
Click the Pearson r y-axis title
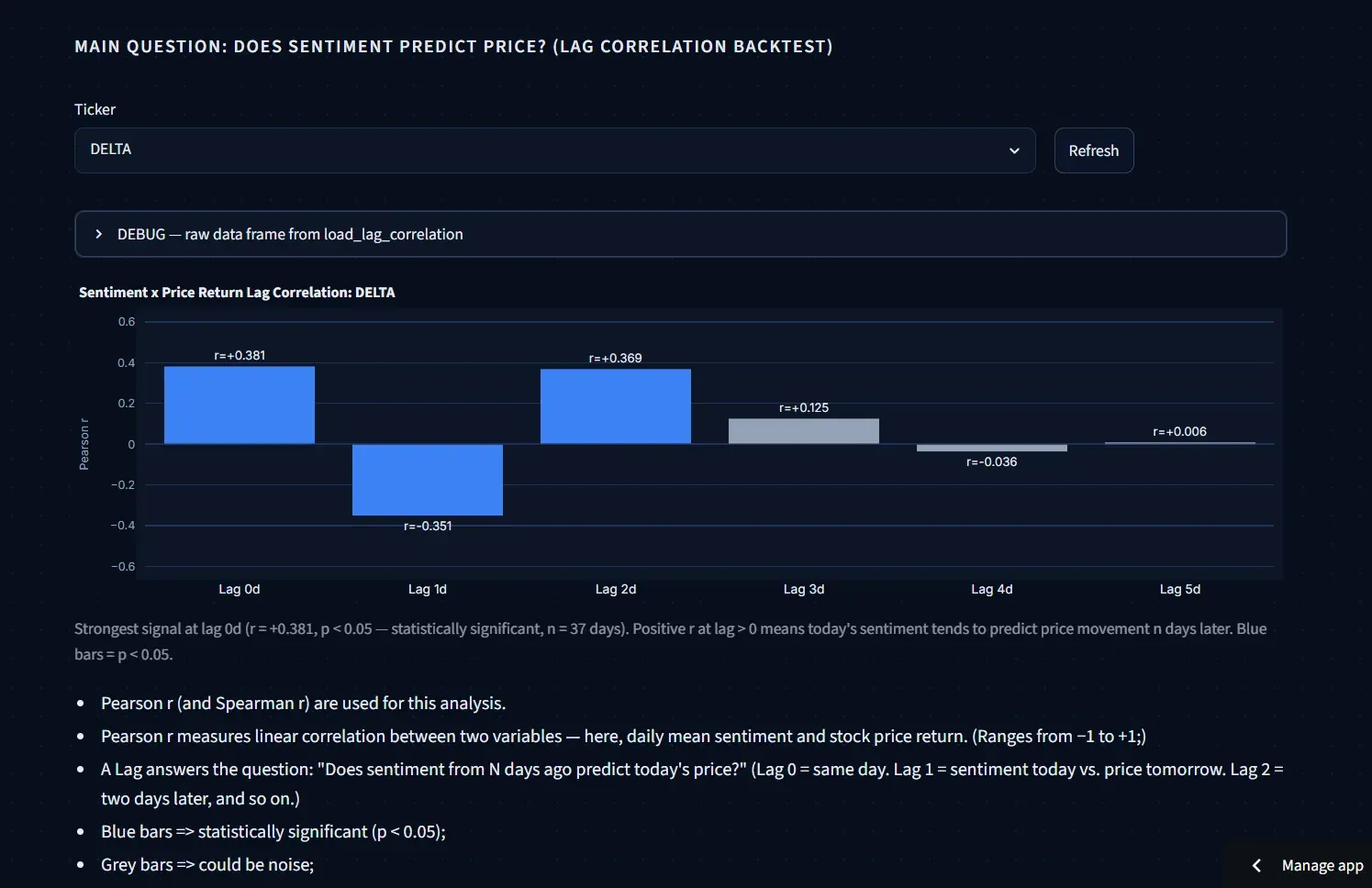(x=84, y=444)
